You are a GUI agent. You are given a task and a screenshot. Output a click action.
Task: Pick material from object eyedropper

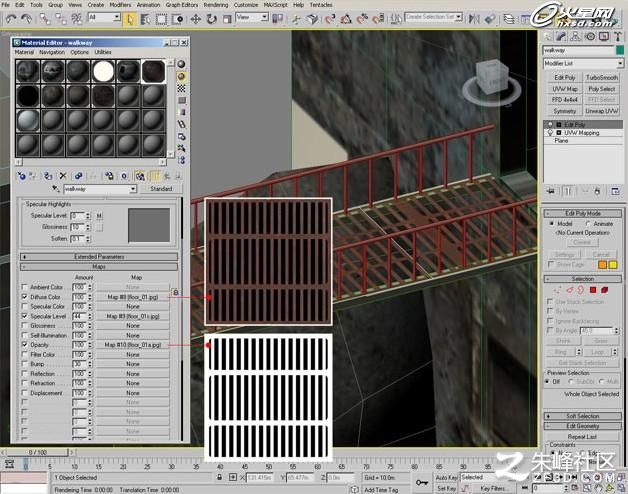(x=55, y=188)
